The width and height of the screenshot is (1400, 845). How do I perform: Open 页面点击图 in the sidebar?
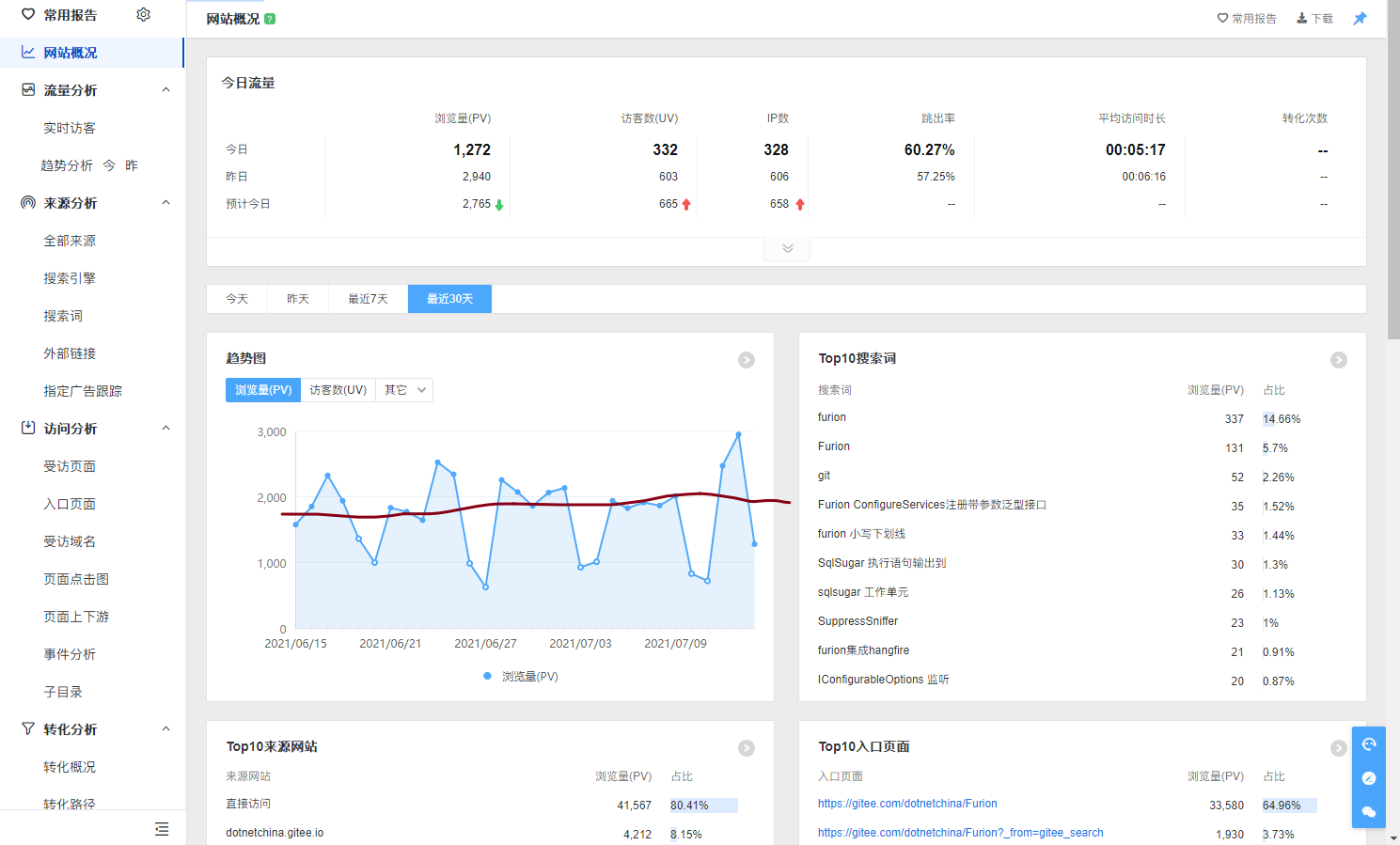click(76, 579)
